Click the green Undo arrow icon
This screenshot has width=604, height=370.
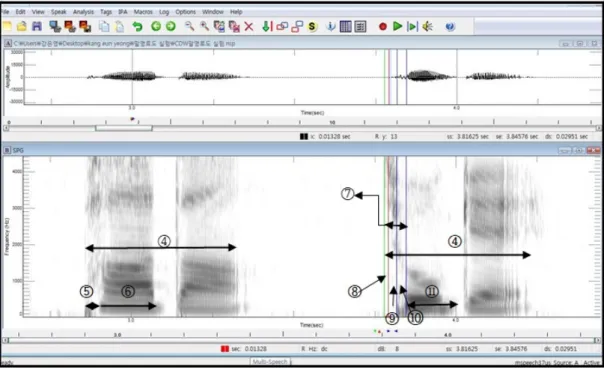click(x=137, y=26)
